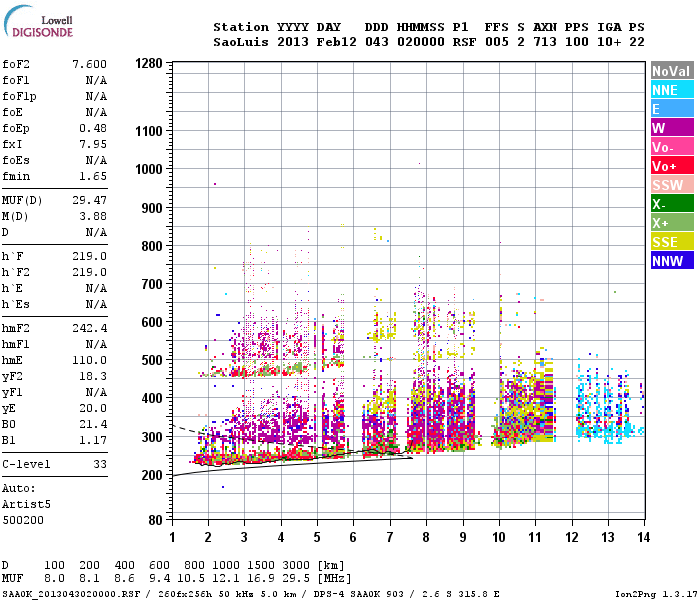The image size is (700, 600).
Task: Click the foEs parameter label
Action: 16,160
